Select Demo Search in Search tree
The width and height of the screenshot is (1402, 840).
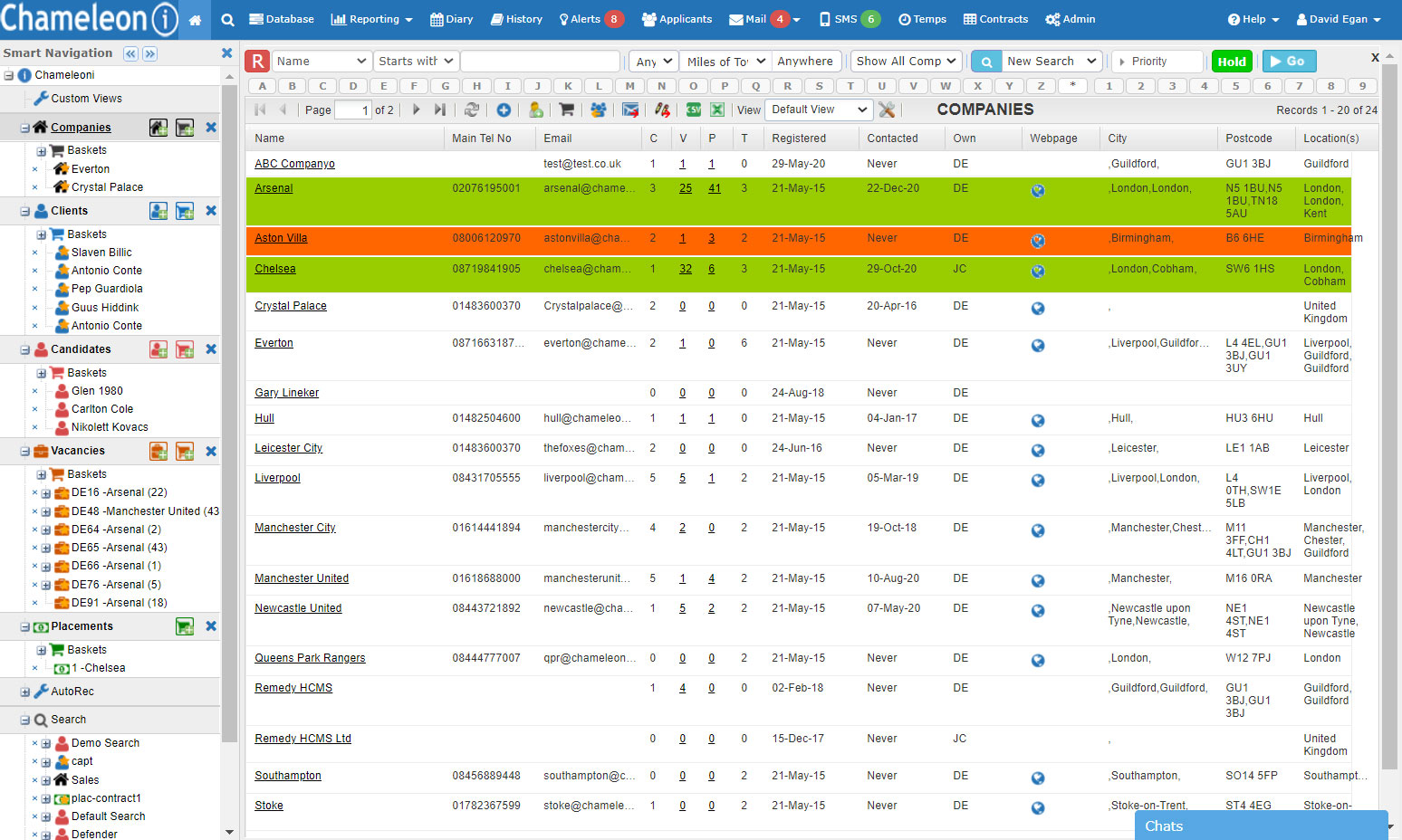(x=105, y=743)
